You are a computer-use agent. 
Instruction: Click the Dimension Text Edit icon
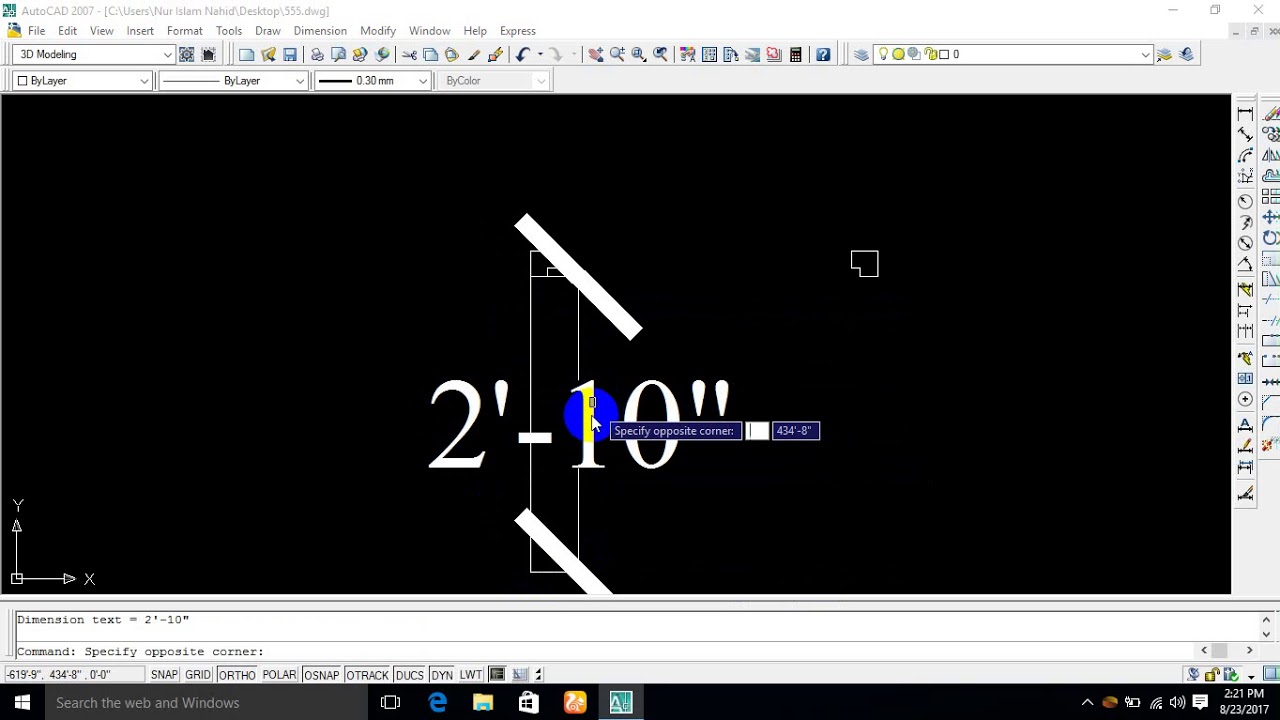pyautogui.click(x=1245, y=446)
